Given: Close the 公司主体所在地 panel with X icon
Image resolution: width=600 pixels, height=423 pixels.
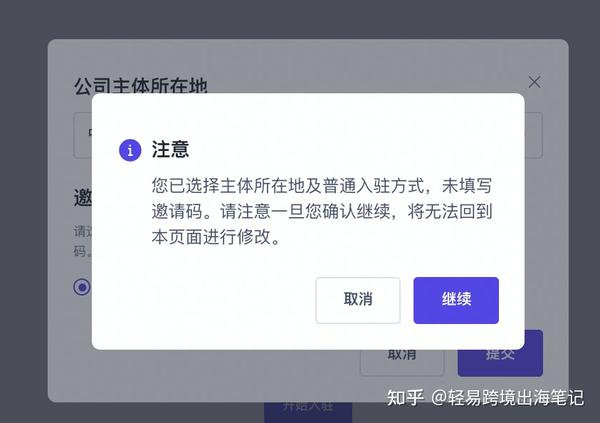Looking at the screenshot, I should point(534,82).
